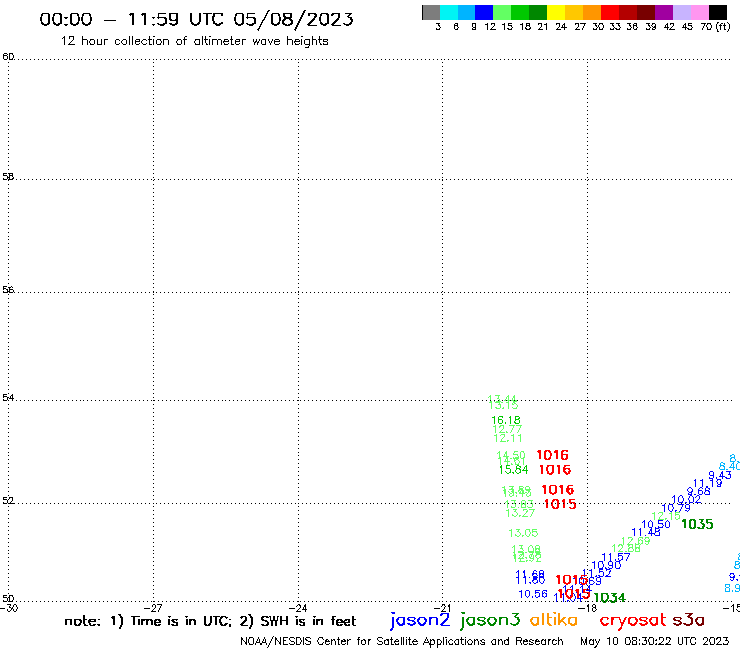Screen dimensions: 740x650
Task: Select the lavender swatch in the color scale
Action: coord(681,12)
